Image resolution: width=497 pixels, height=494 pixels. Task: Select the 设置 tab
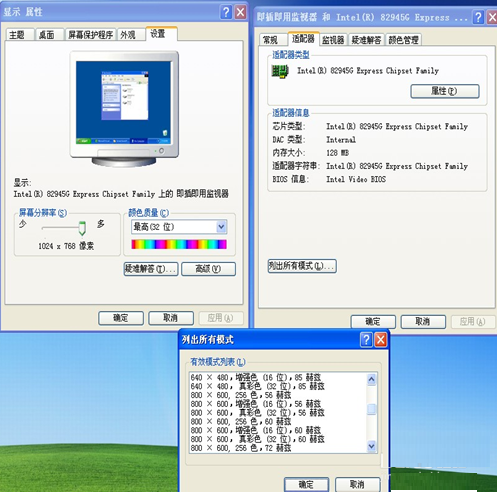[x=161, y=34]
